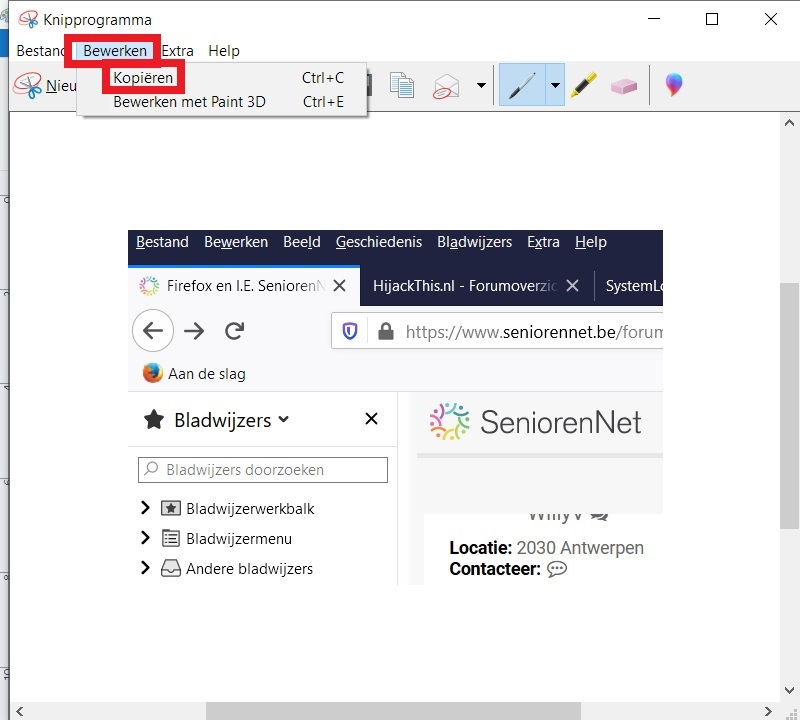Click the vertical scrollbar thumb
The image size is (800, 720).
pyautogui.click(x=789, y=400)
